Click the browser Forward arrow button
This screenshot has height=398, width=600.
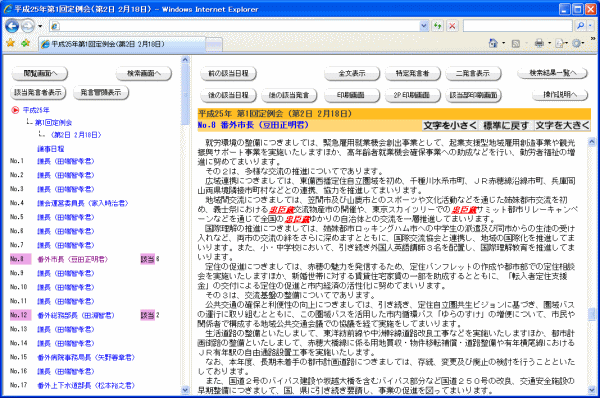28,26
